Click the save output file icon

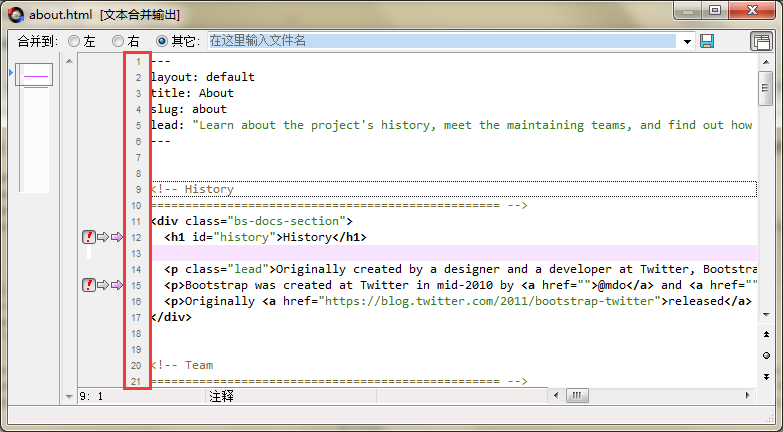coord(707,41)
